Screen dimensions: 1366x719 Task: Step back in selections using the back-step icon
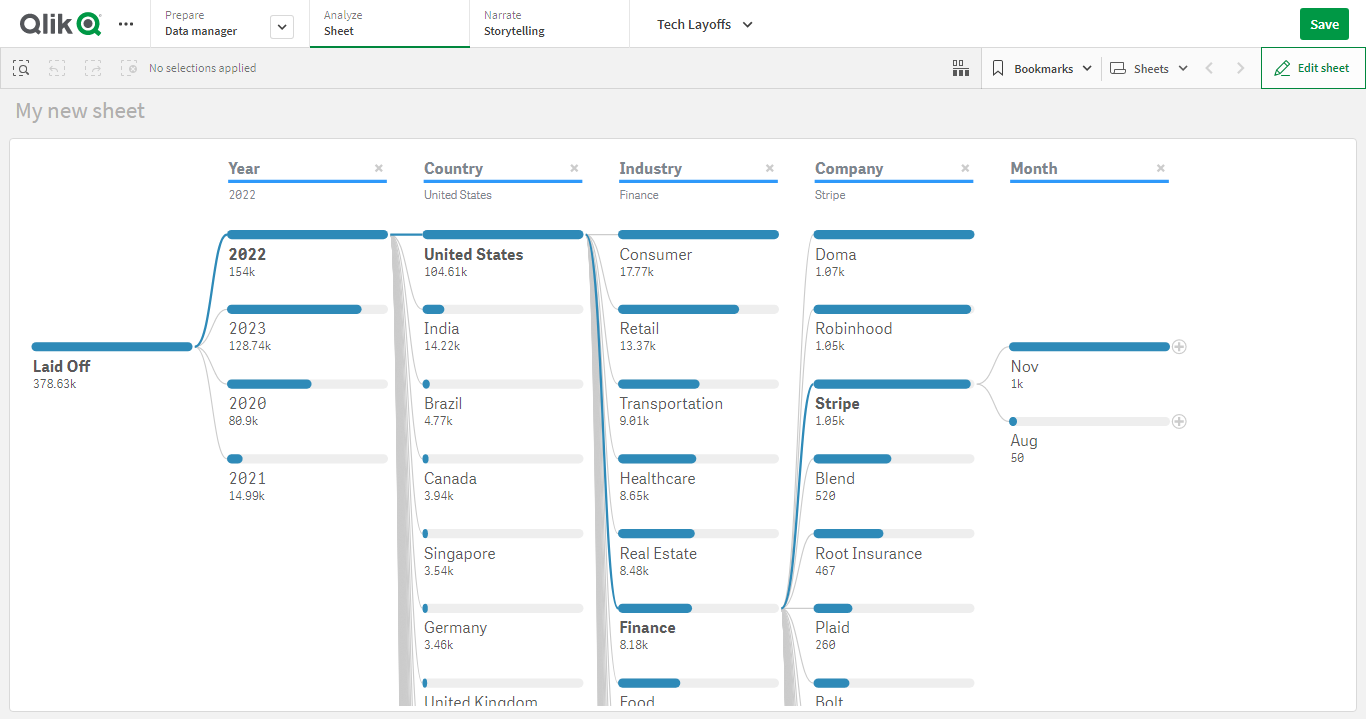(x=57, y=68)
